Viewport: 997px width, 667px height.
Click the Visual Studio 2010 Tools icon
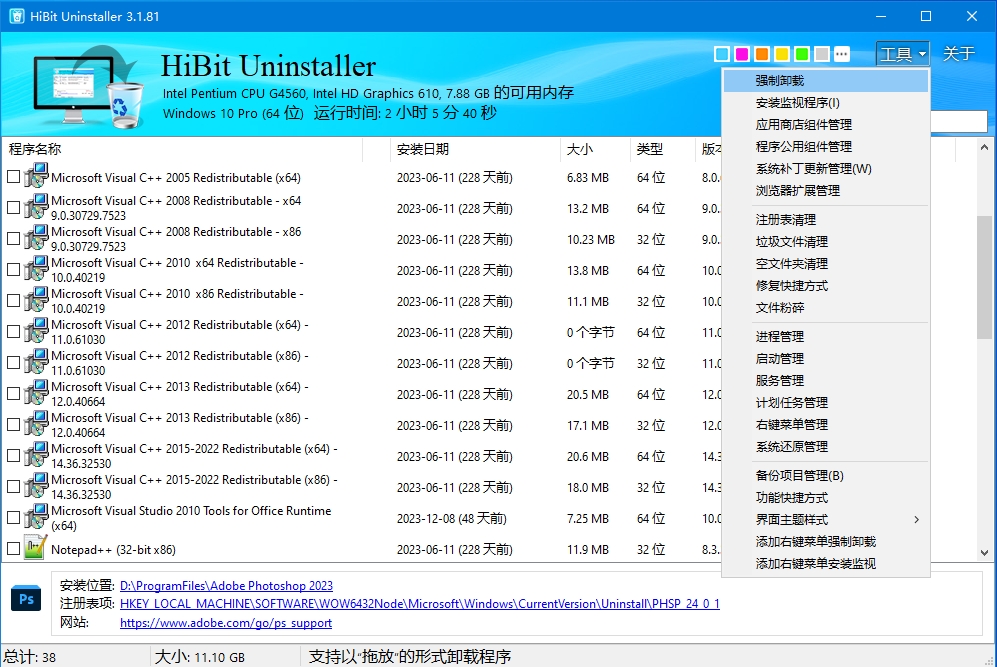pyautogui.click(x=36, y=518)
